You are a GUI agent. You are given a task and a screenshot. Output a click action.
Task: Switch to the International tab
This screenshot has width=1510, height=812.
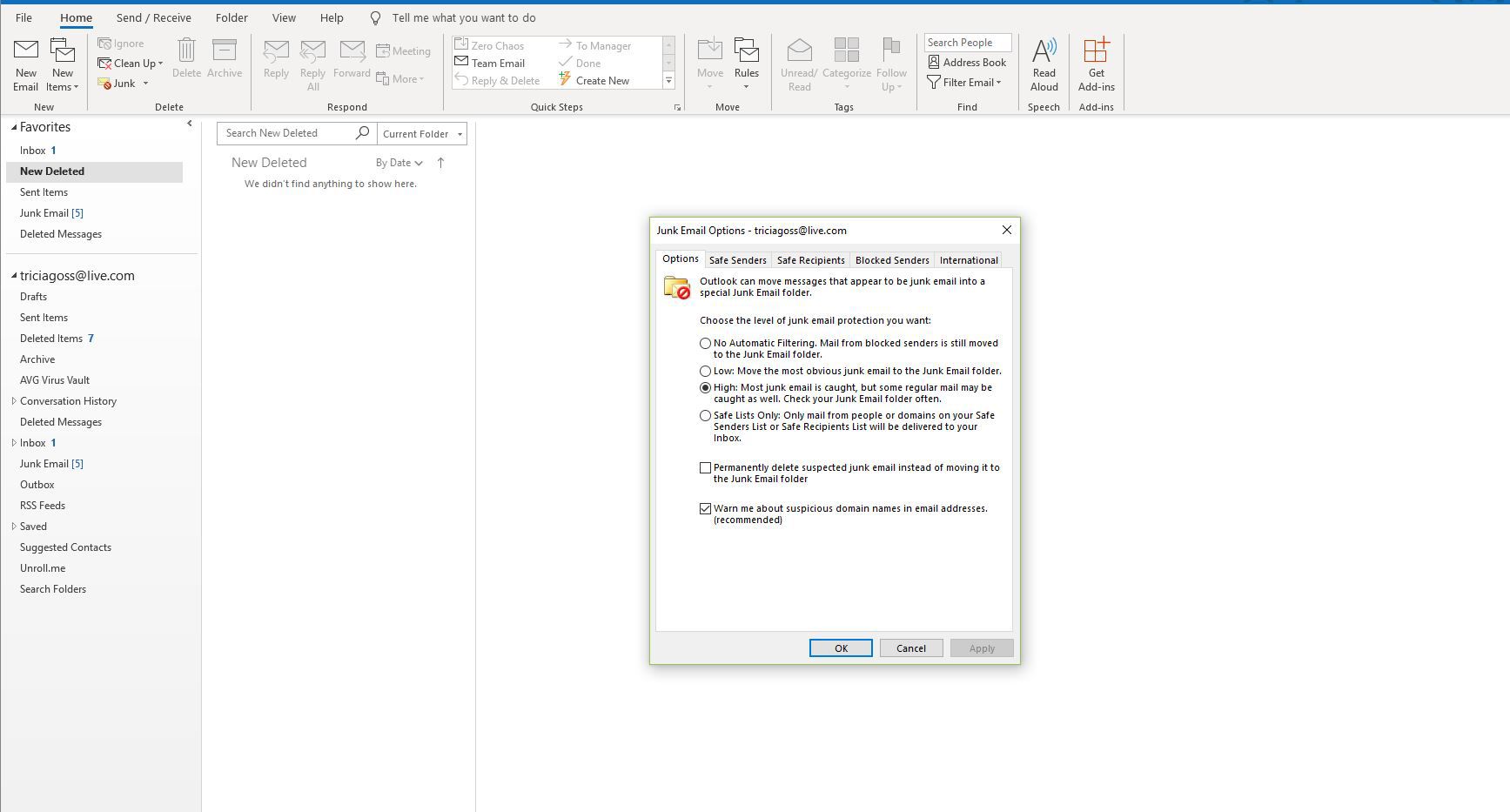point(969,260)
